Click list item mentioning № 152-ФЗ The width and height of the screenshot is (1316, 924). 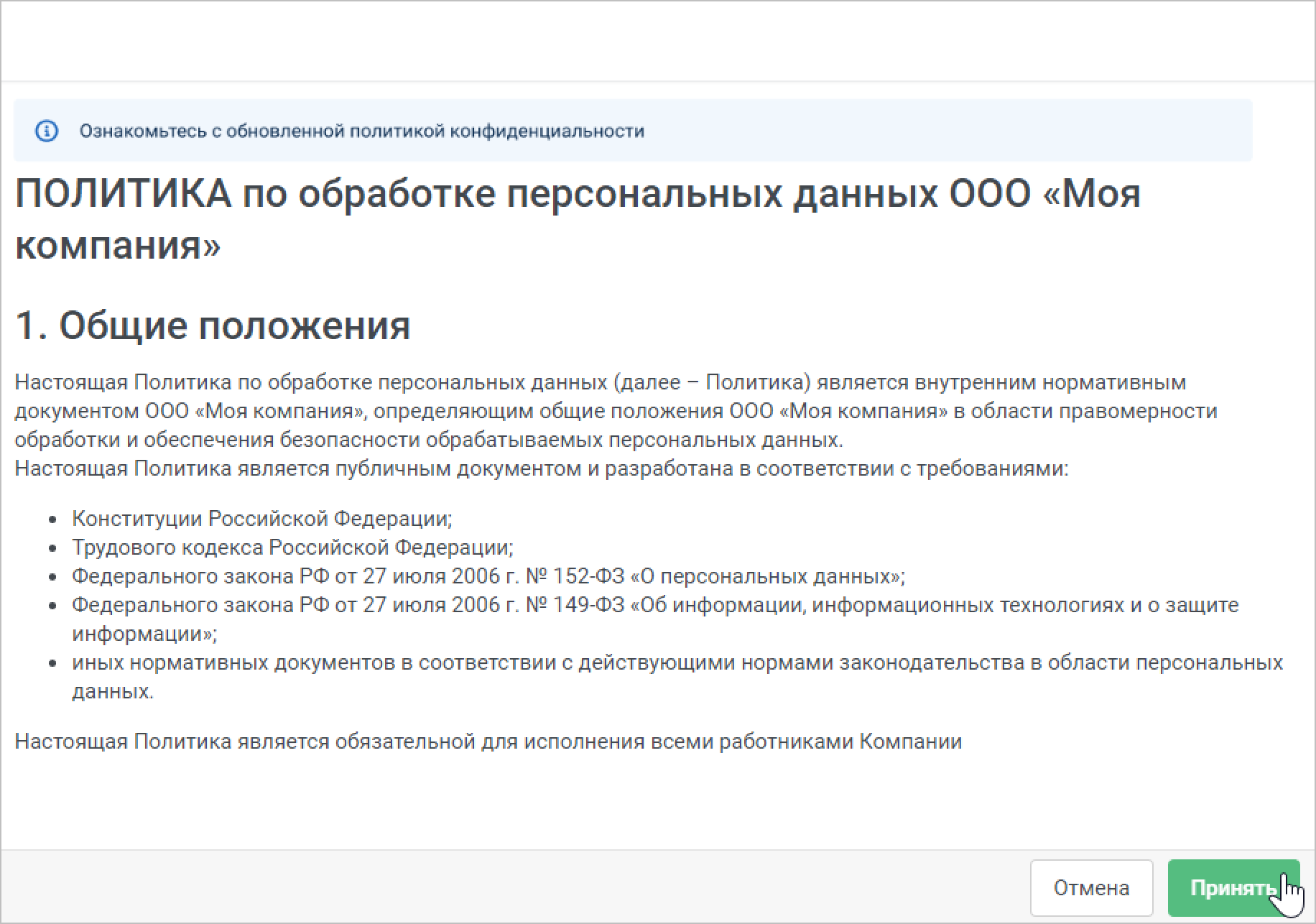tap(488, 576)
